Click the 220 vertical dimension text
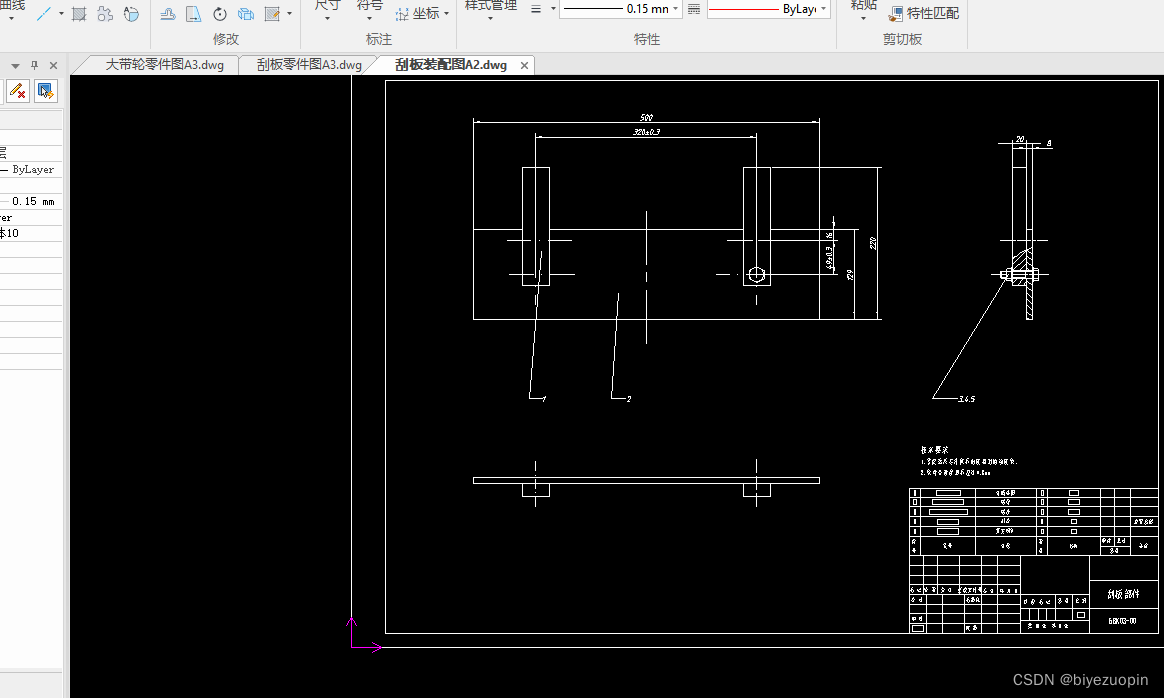Image resolution: width=1164 pixels, height=698 pixels. (873, 243)
